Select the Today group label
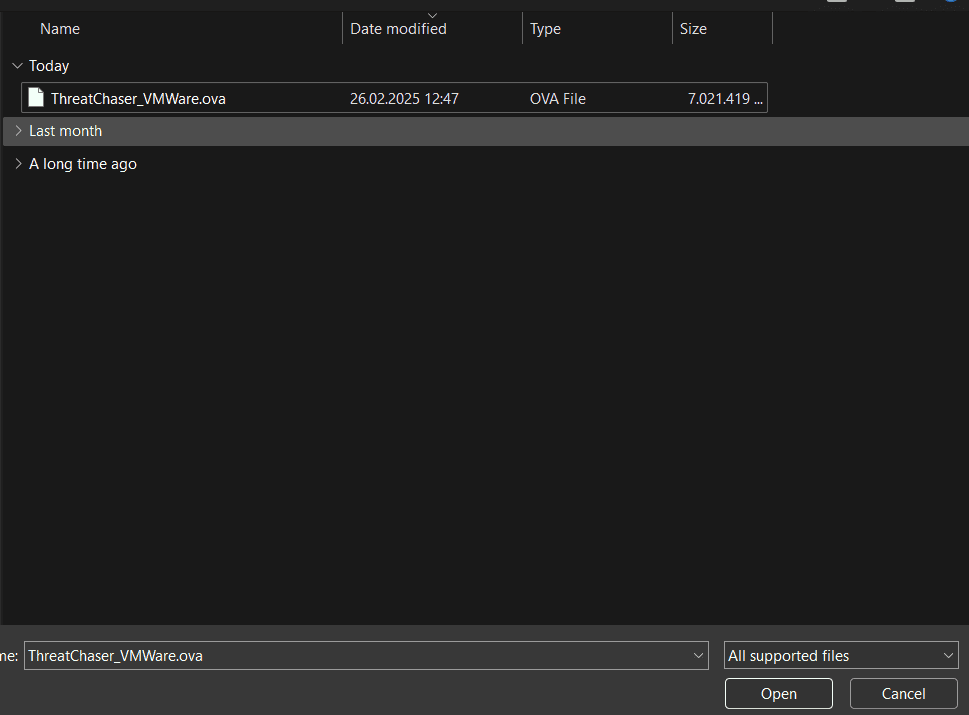 49,66
